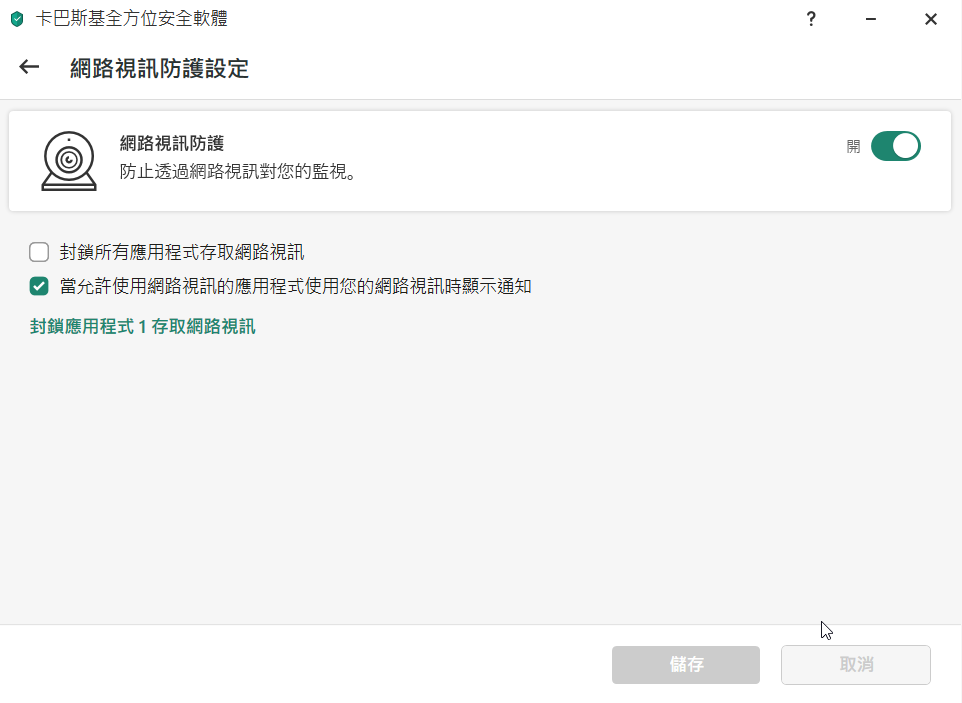Click the 當允許使用網路視訊的應用程式 notification label text
The image size is (962, 703).
295,287
